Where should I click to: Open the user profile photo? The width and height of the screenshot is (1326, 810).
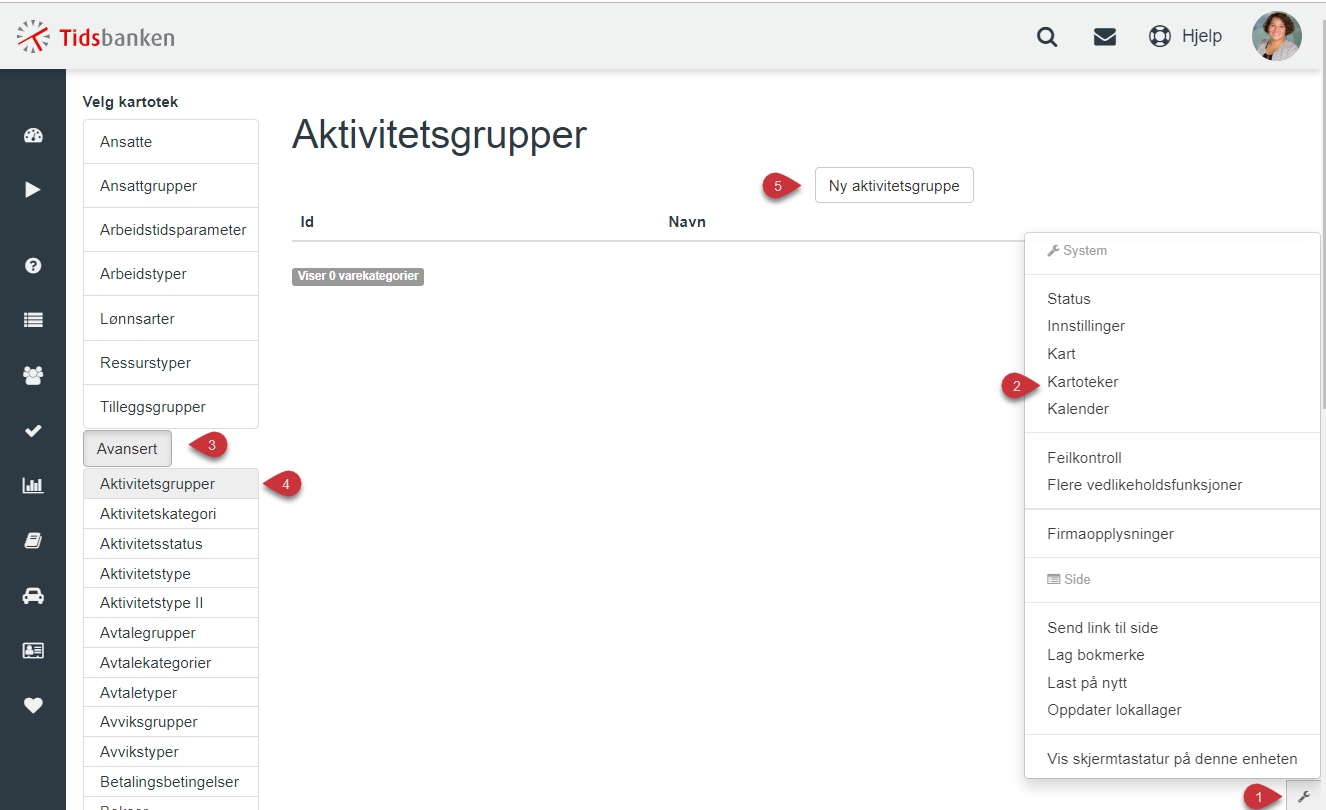(x=1277, y=36)
